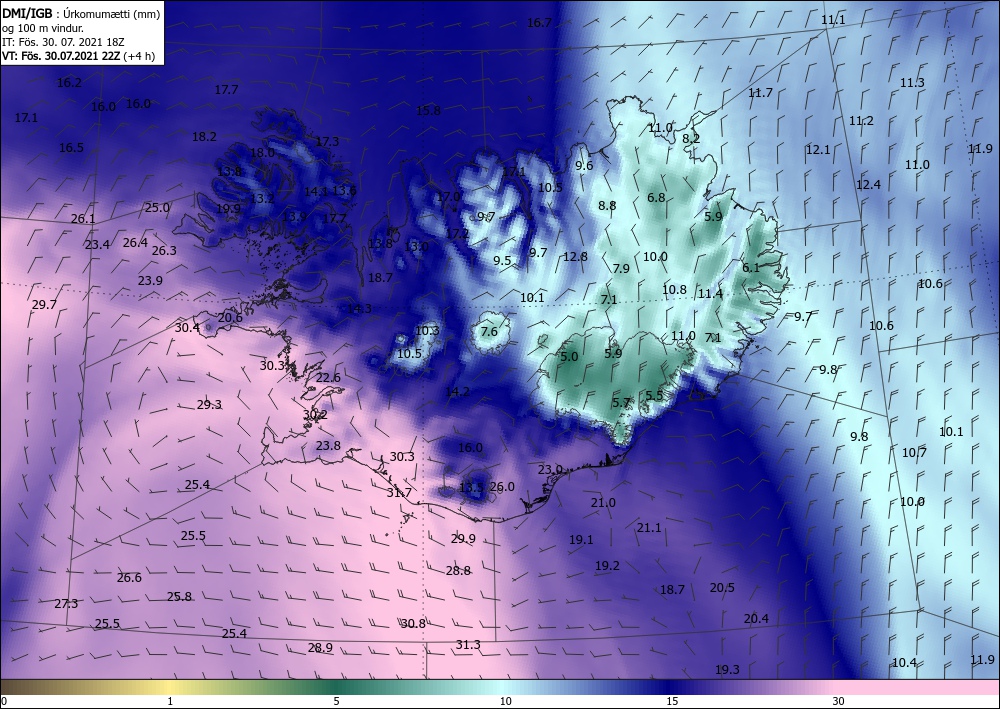Click the map value 11.1

833,20
